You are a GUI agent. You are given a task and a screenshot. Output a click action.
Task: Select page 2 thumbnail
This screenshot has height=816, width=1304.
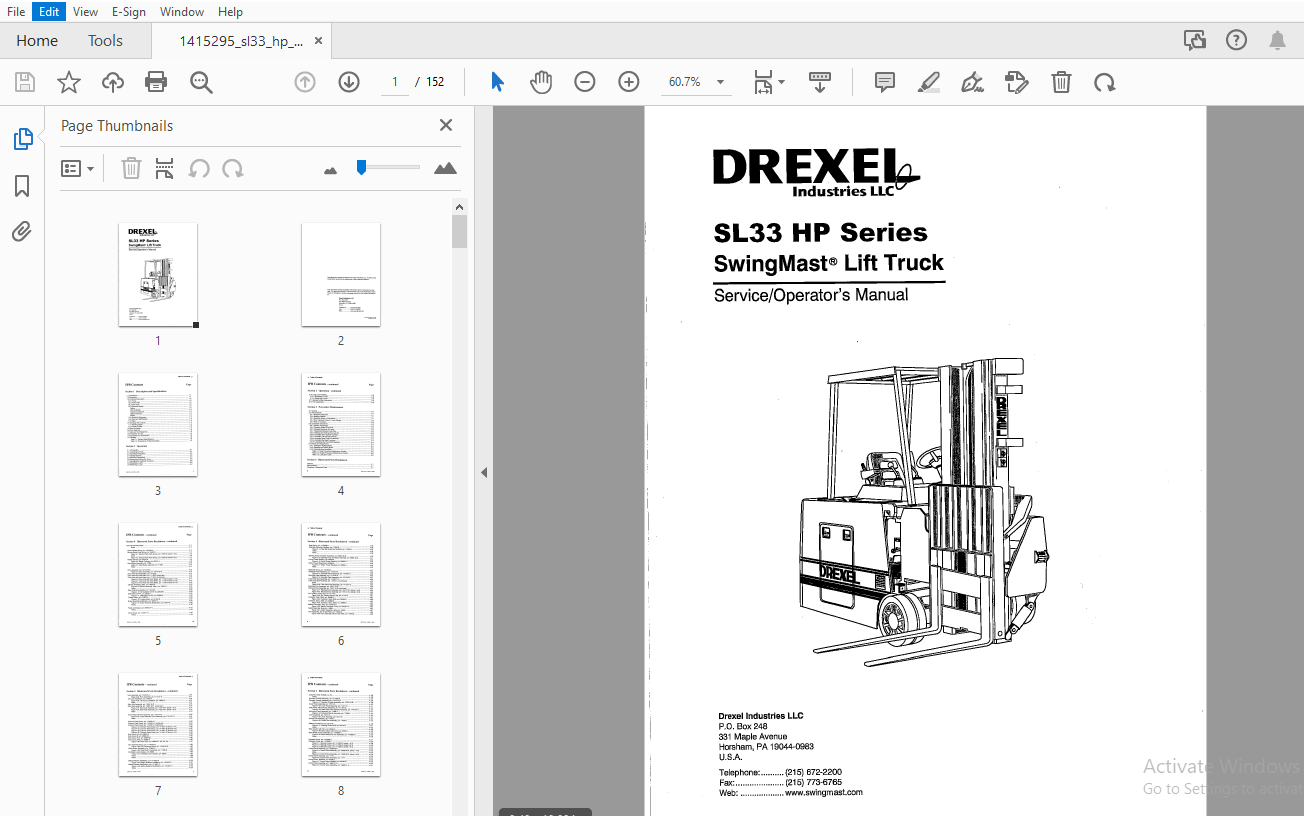click(341, 274)
